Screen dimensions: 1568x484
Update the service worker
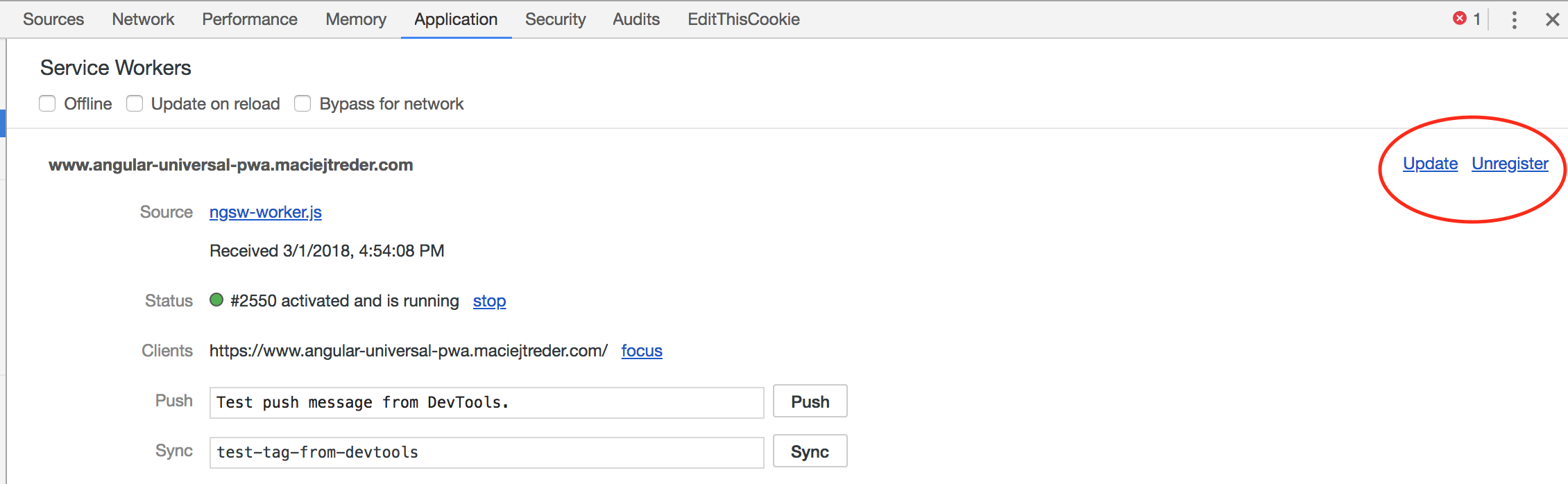(1430, 164)
